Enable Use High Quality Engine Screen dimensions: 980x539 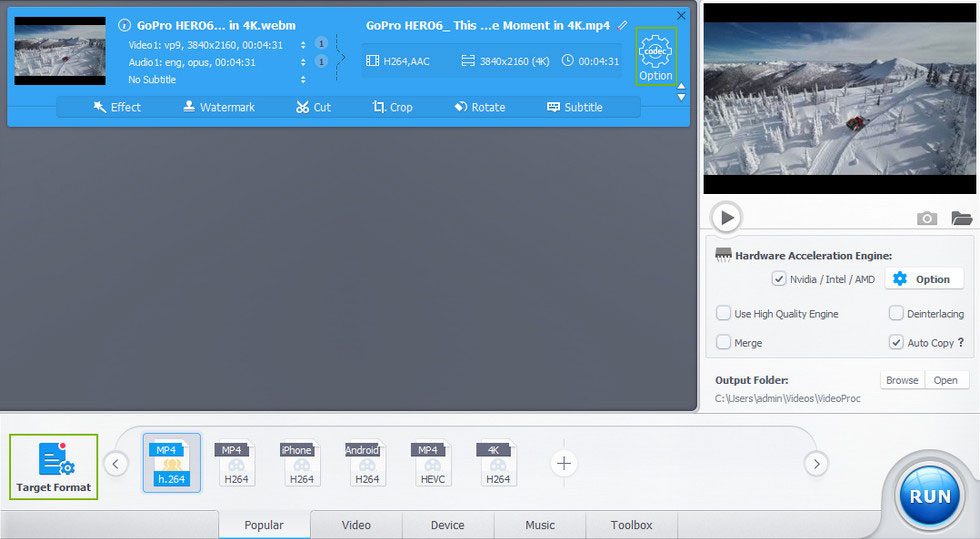723,313
